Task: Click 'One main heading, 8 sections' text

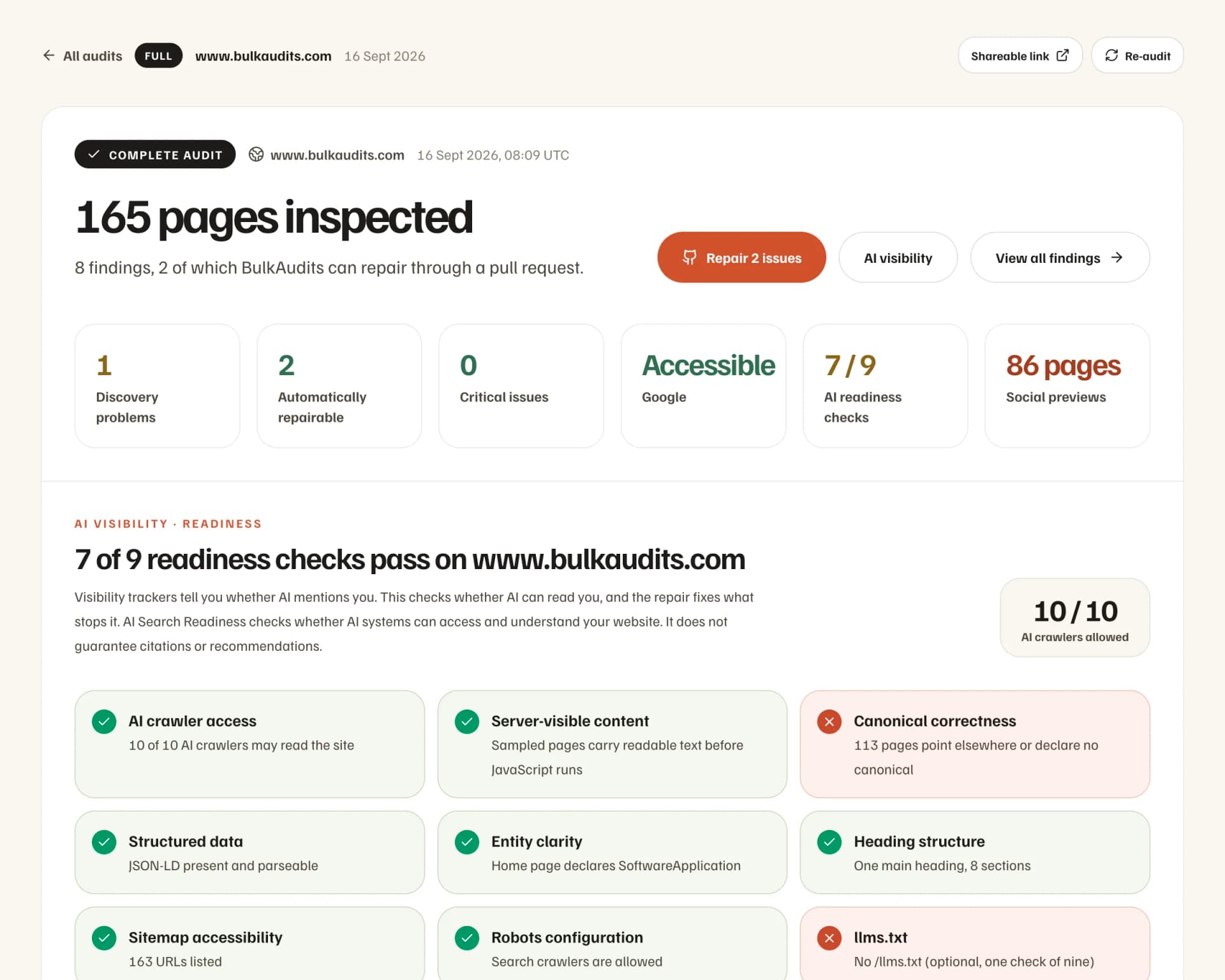Action: point(942,866)
